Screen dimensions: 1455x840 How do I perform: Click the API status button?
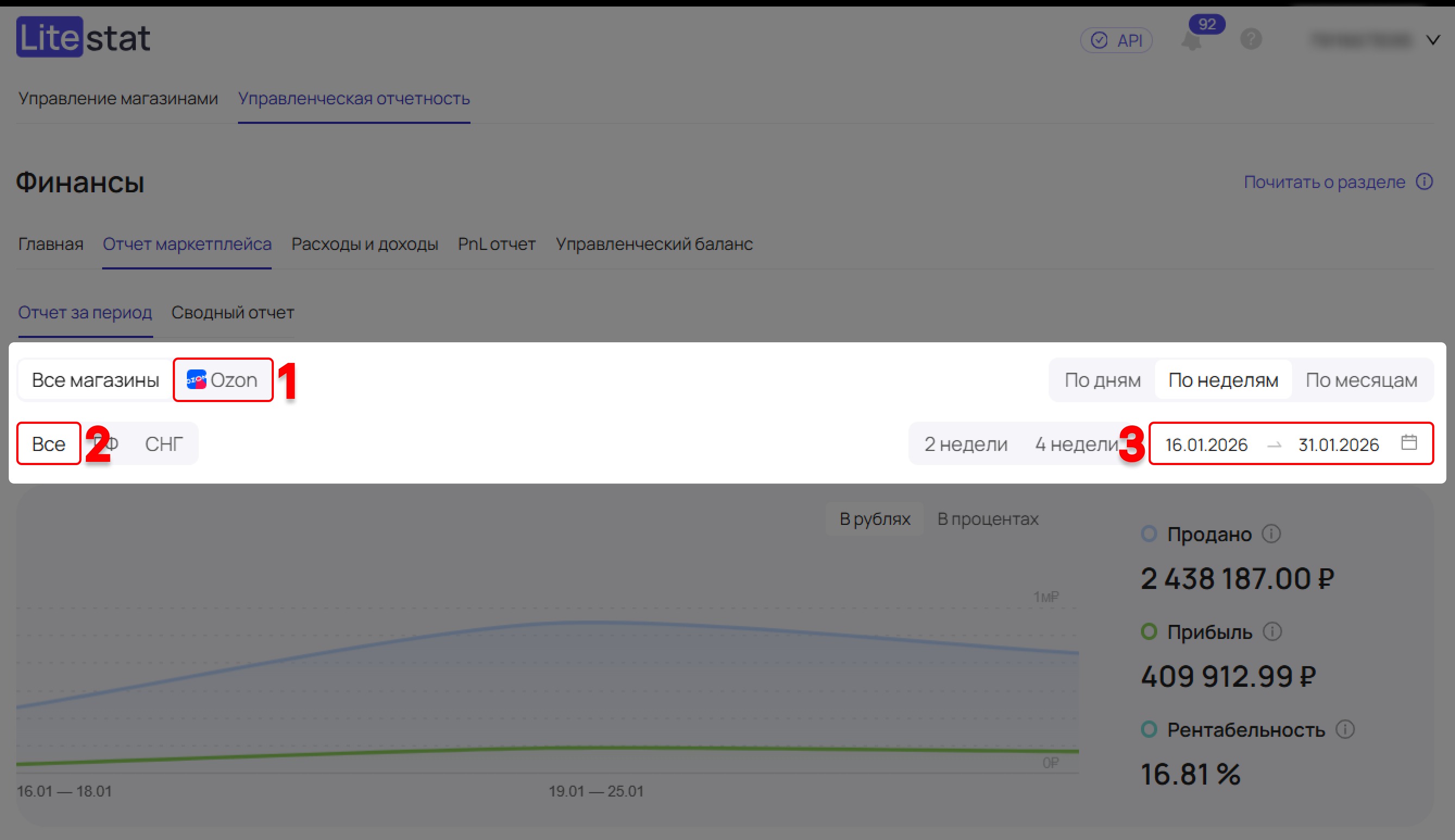[x=1116, y=40]
